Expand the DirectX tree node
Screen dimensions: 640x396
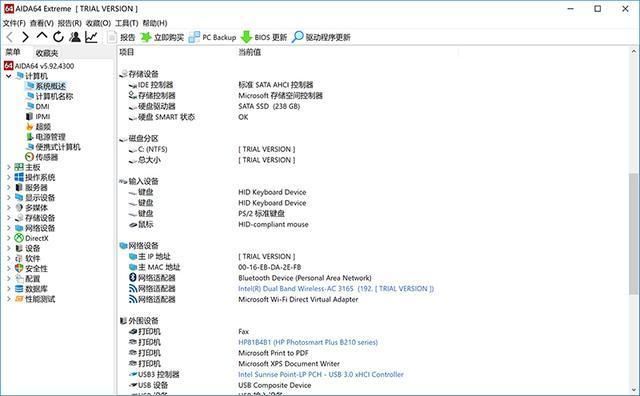(x=9, y=238)
